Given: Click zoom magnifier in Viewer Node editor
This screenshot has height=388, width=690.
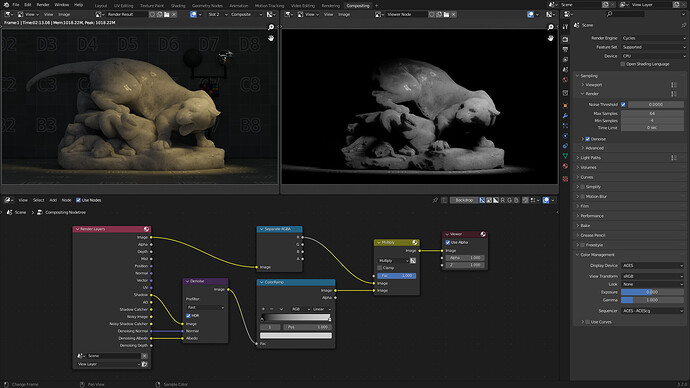Looking at the screenshot, I should tap(551, 27).
